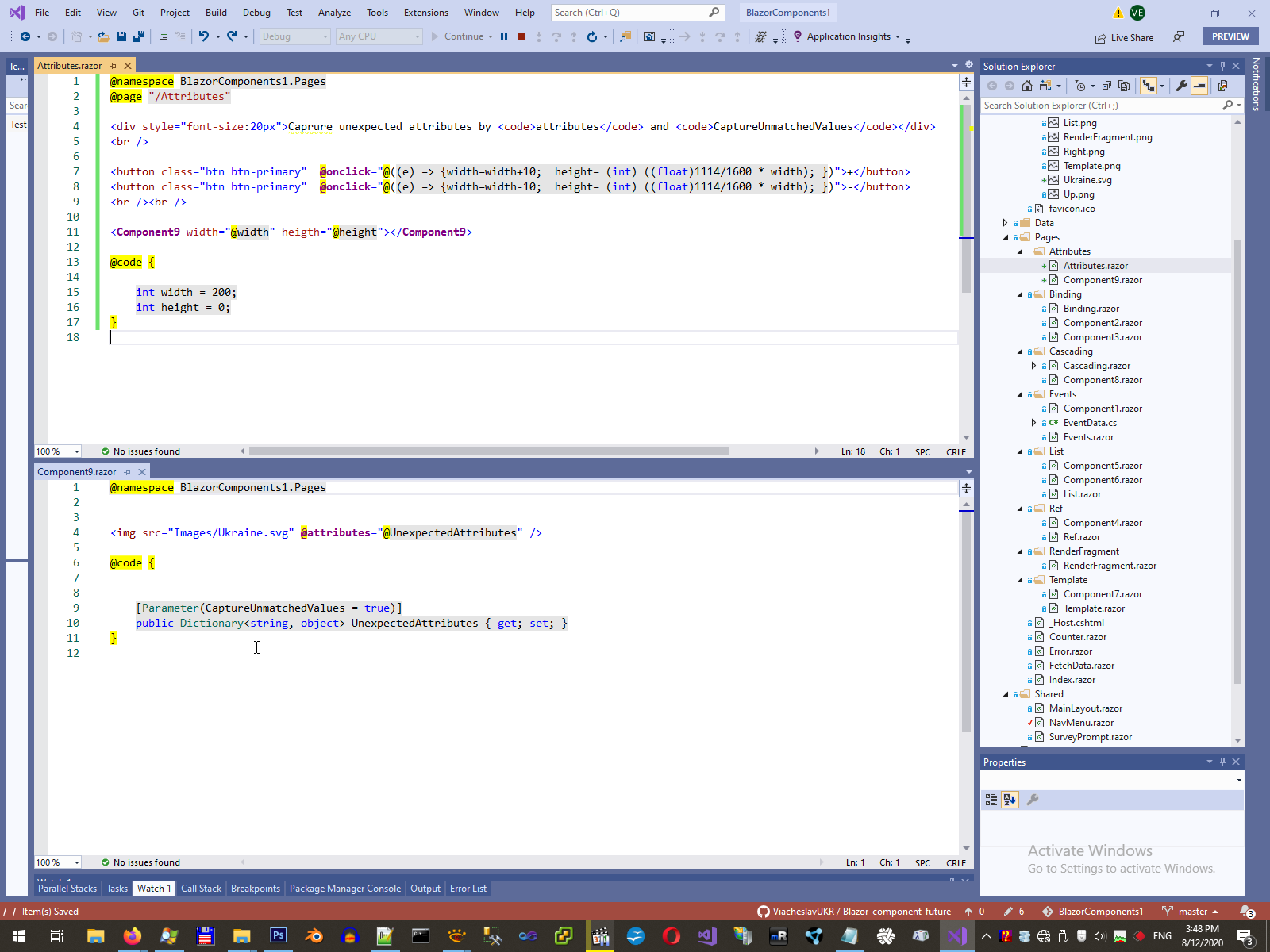Click the Windows Start button
This screenshot has height=952, width=1270.
(17, 936)
